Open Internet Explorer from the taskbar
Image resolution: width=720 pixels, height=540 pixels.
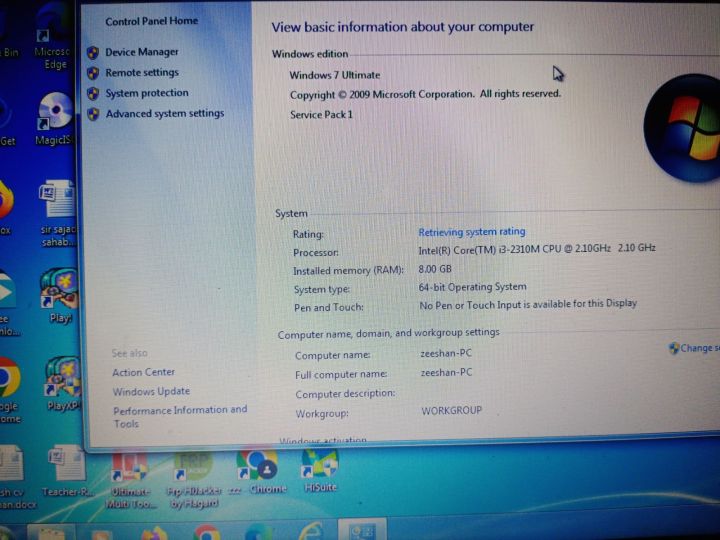pyautogui.click(x=312, y=532)
